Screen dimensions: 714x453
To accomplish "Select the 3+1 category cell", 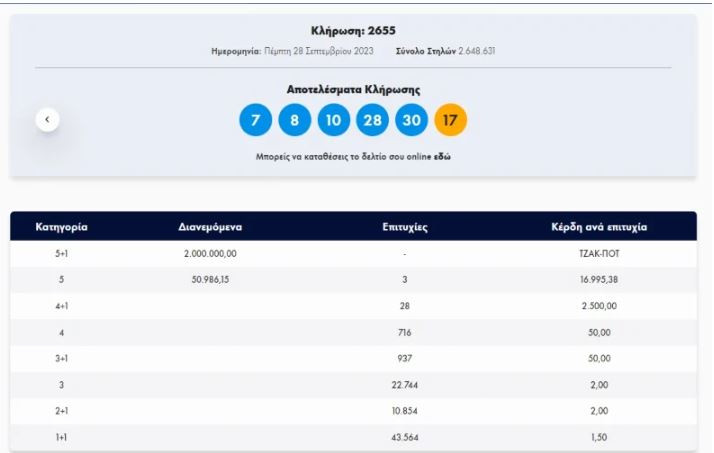I will coord(61,358).
